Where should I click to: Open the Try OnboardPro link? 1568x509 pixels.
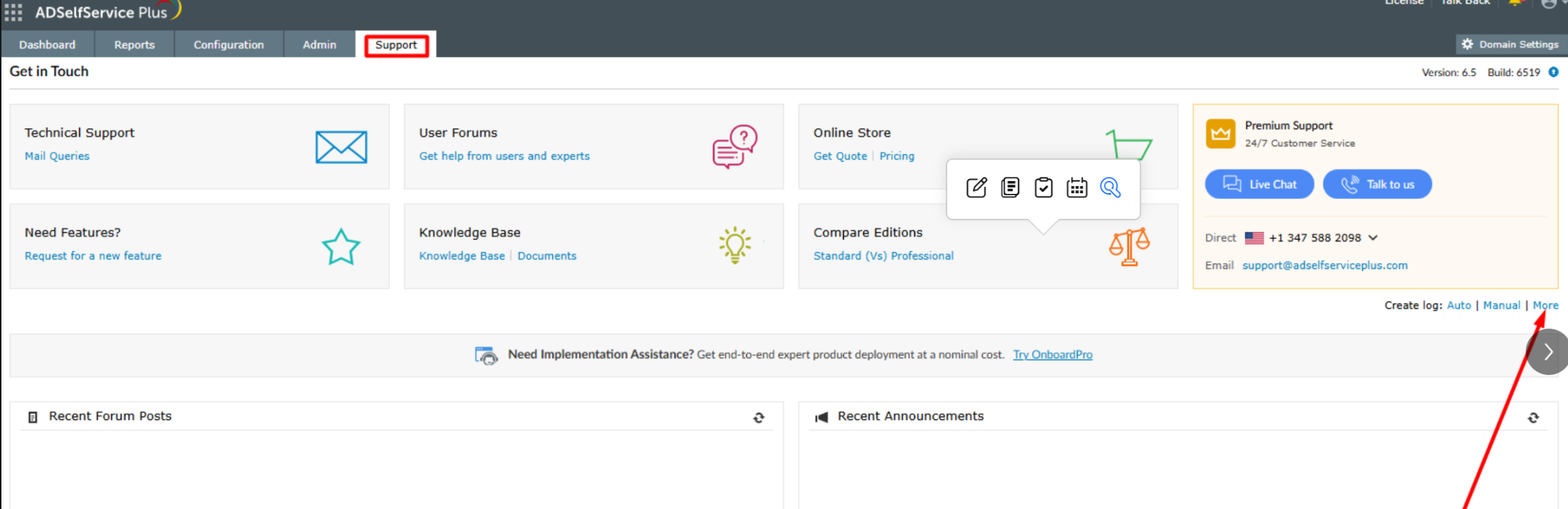pos(1053,354)
